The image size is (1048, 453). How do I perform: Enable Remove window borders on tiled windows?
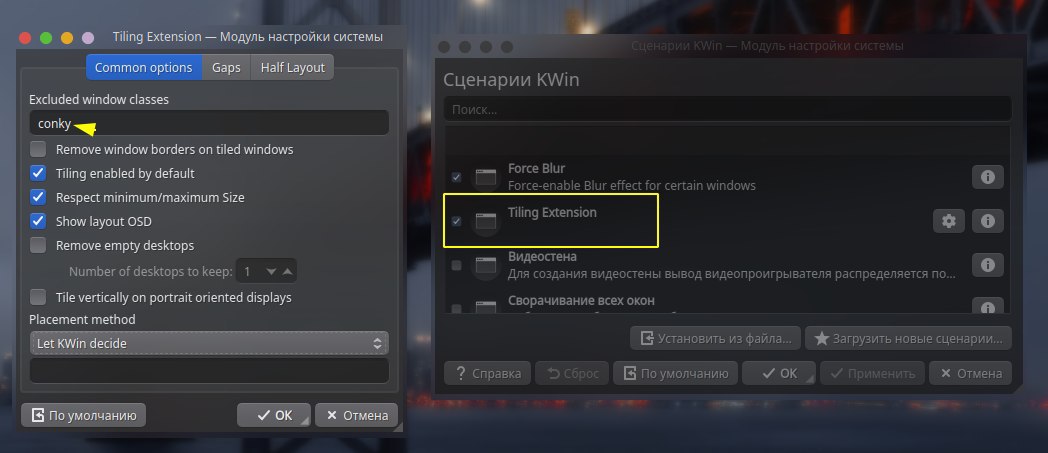tap(38, 149)
